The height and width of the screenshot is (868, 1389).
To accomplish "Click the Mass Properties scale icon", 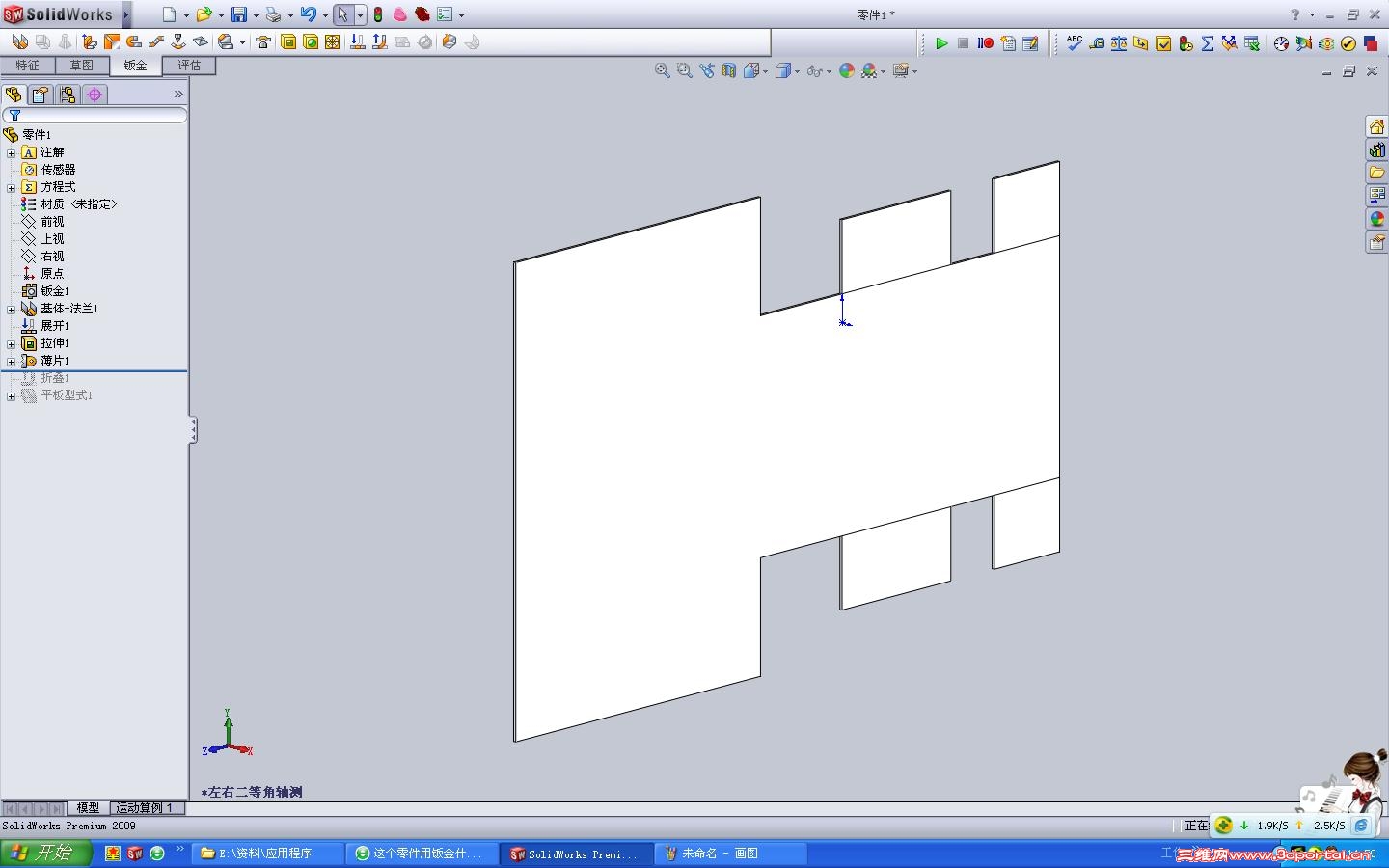I will click(x=1119, y=43).
